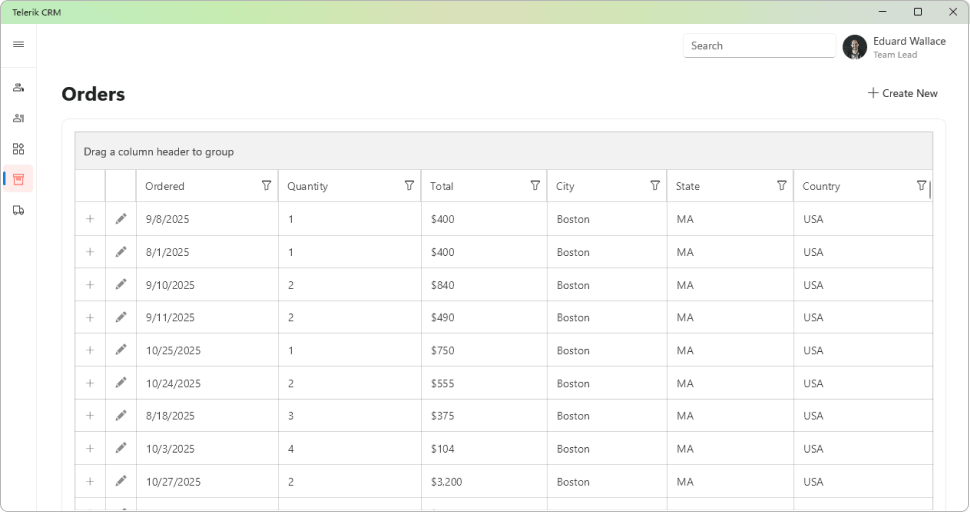The image size is (970, 512).
Task: Edit the order dated 8/18/2025
Action: click(121, 416)
